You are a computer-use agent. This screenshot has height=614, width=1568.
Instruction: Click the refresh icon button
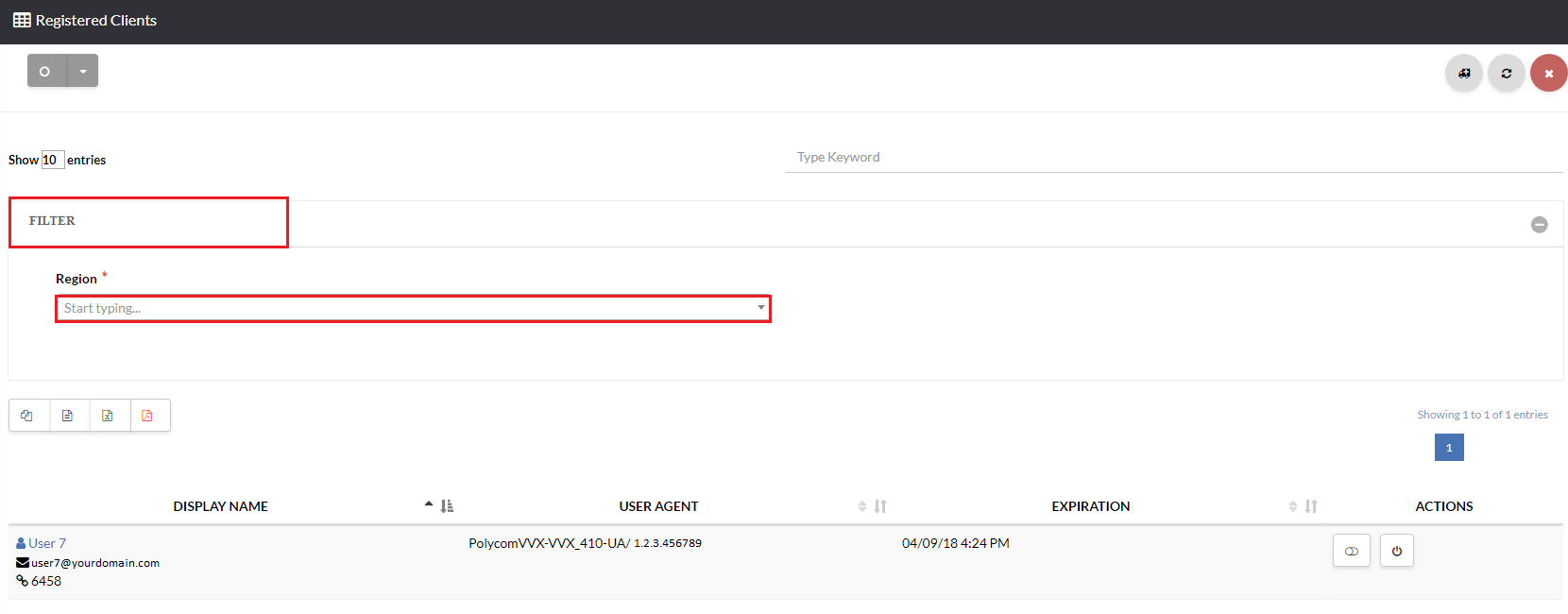(x=1506, y=74)
